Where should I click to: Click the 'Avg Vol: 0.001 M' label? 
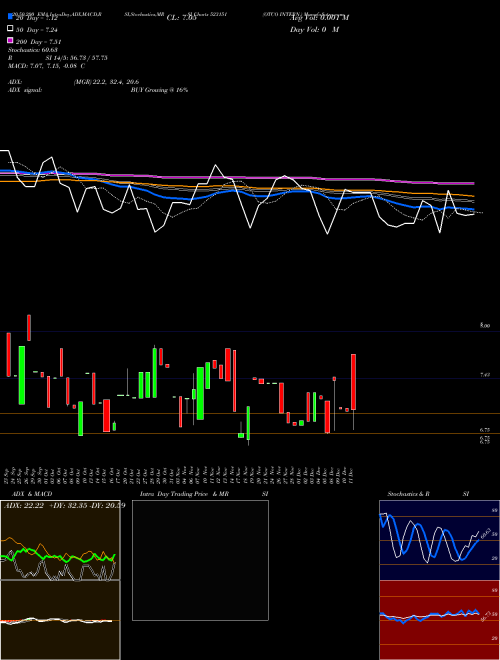pyautogui.click(x=319, y=18)
